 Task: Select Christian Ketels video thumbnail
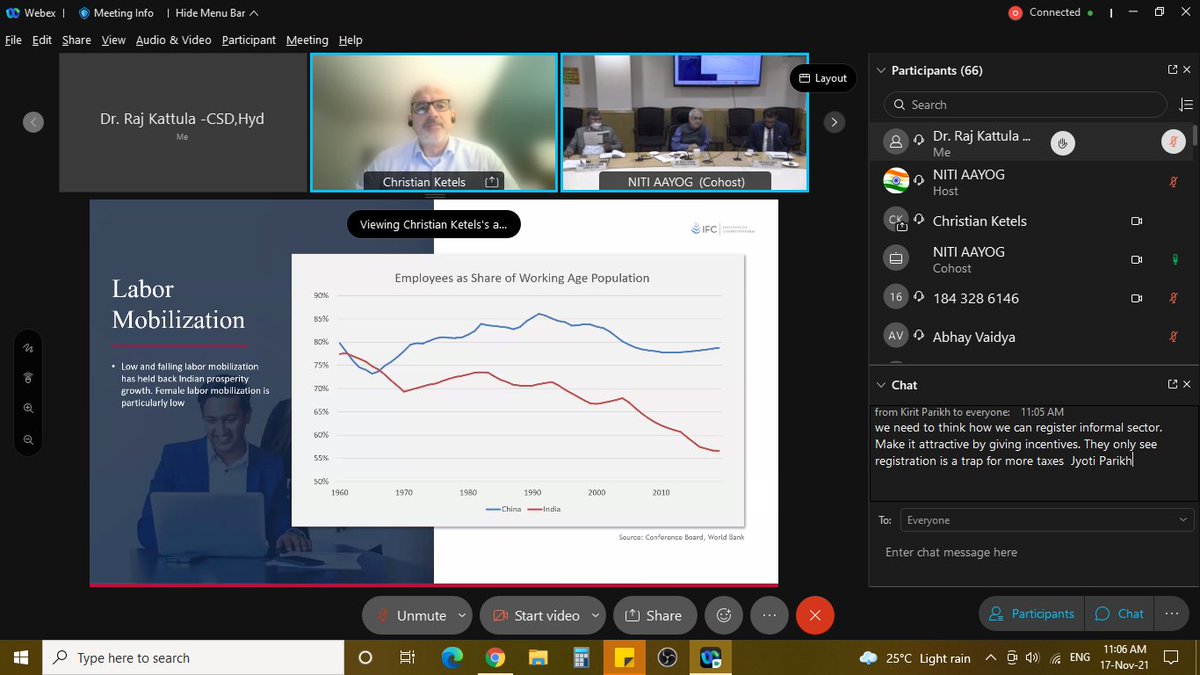click(x=434, y=122)
